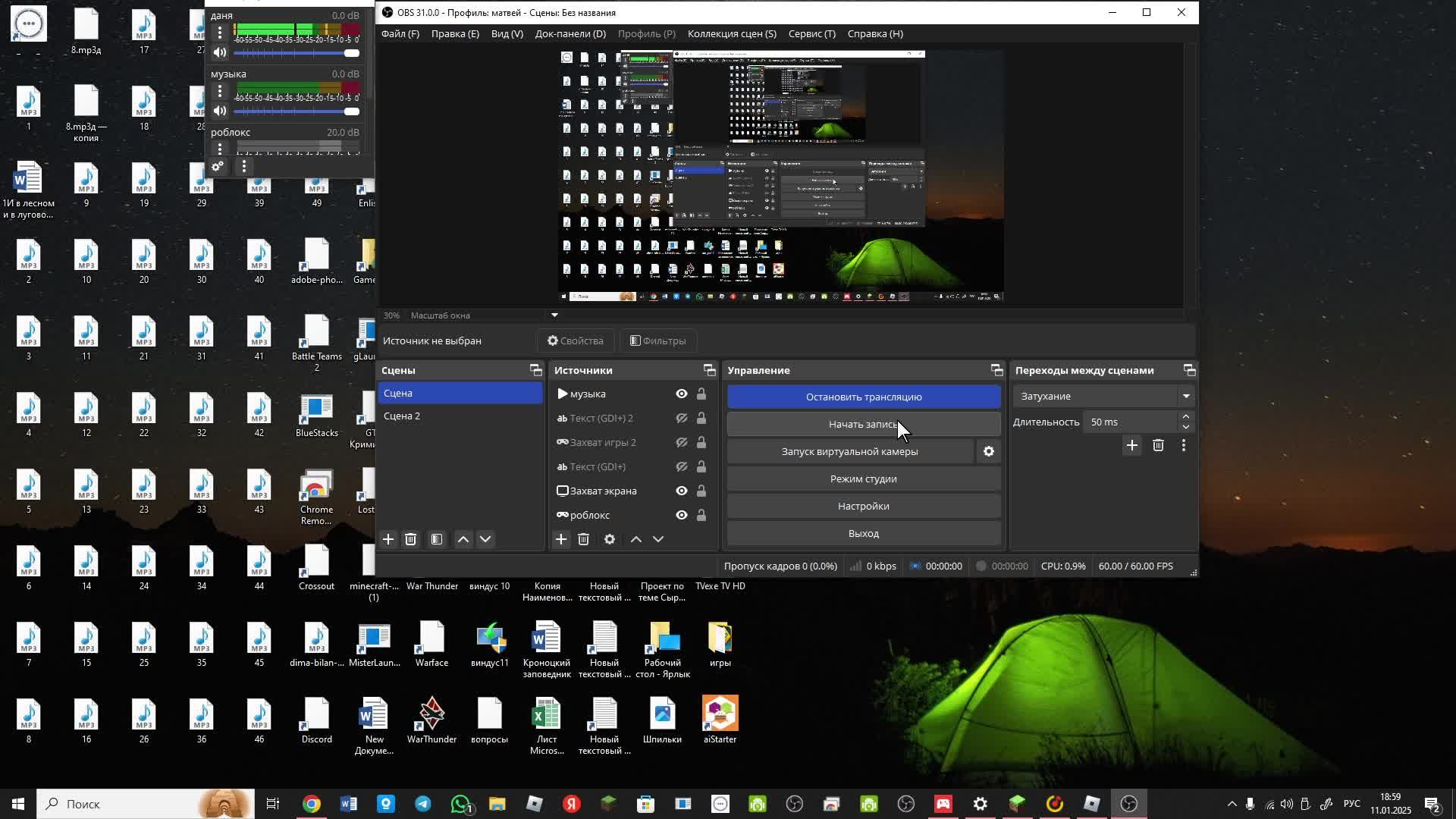Increase transition duration stepper up arrow
This screenshot has width=1456, height=819.
pyautogui.click(x=1186, y=416)
